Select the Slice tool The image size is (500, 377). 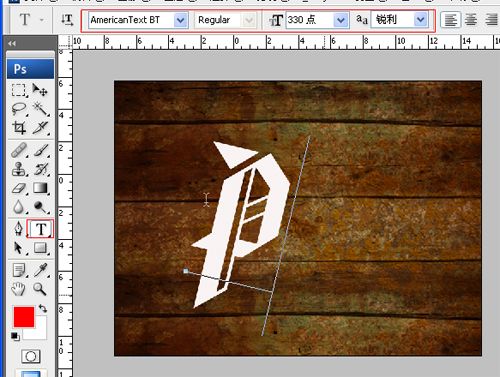pyautogui.click(x=41, y=128)
